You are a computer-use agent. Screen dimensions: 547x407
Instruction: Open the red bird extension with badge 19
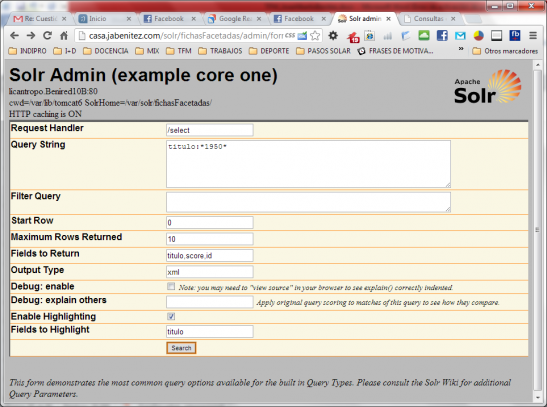pyautogui.click(x=353, y=36)
